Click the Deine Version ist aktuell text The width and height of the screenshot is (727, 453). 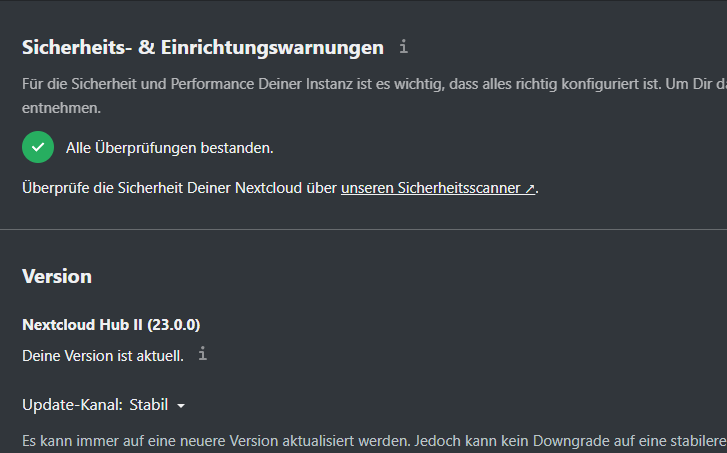pos(103,356)
